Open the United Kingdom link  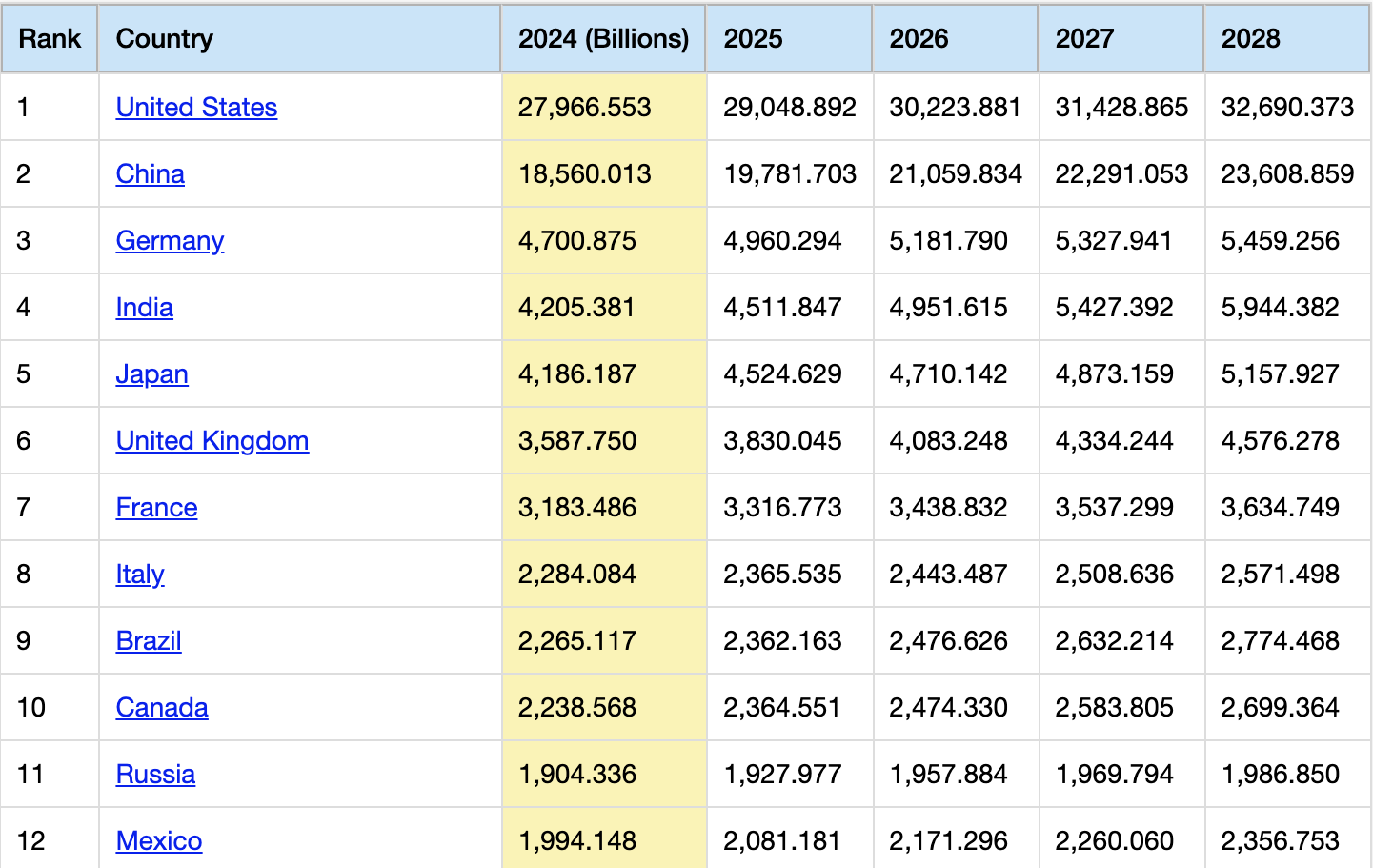[x=212, y=441]
